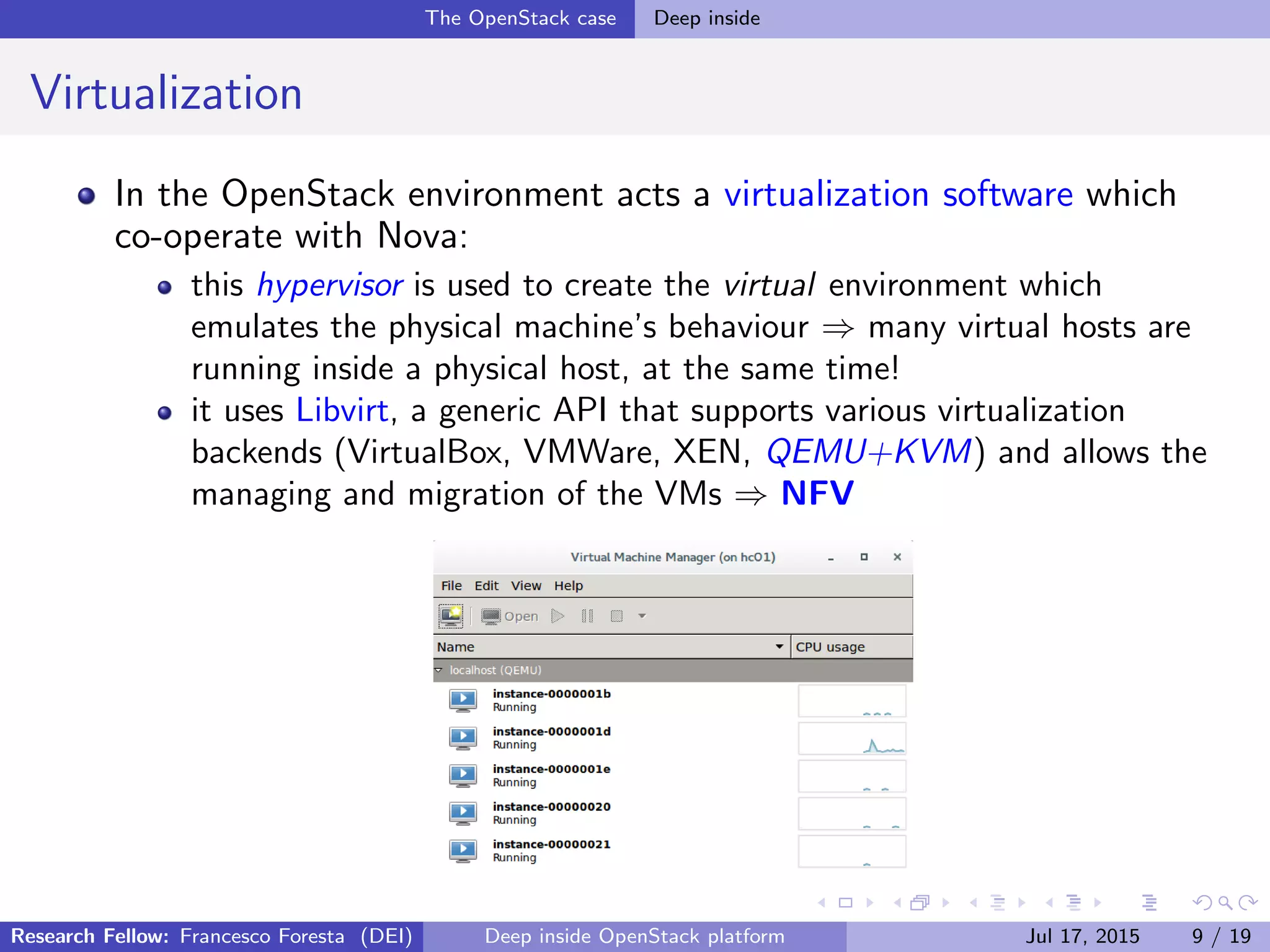
Task: Go to next frame navigation arrow
Action: pos(946,903)
